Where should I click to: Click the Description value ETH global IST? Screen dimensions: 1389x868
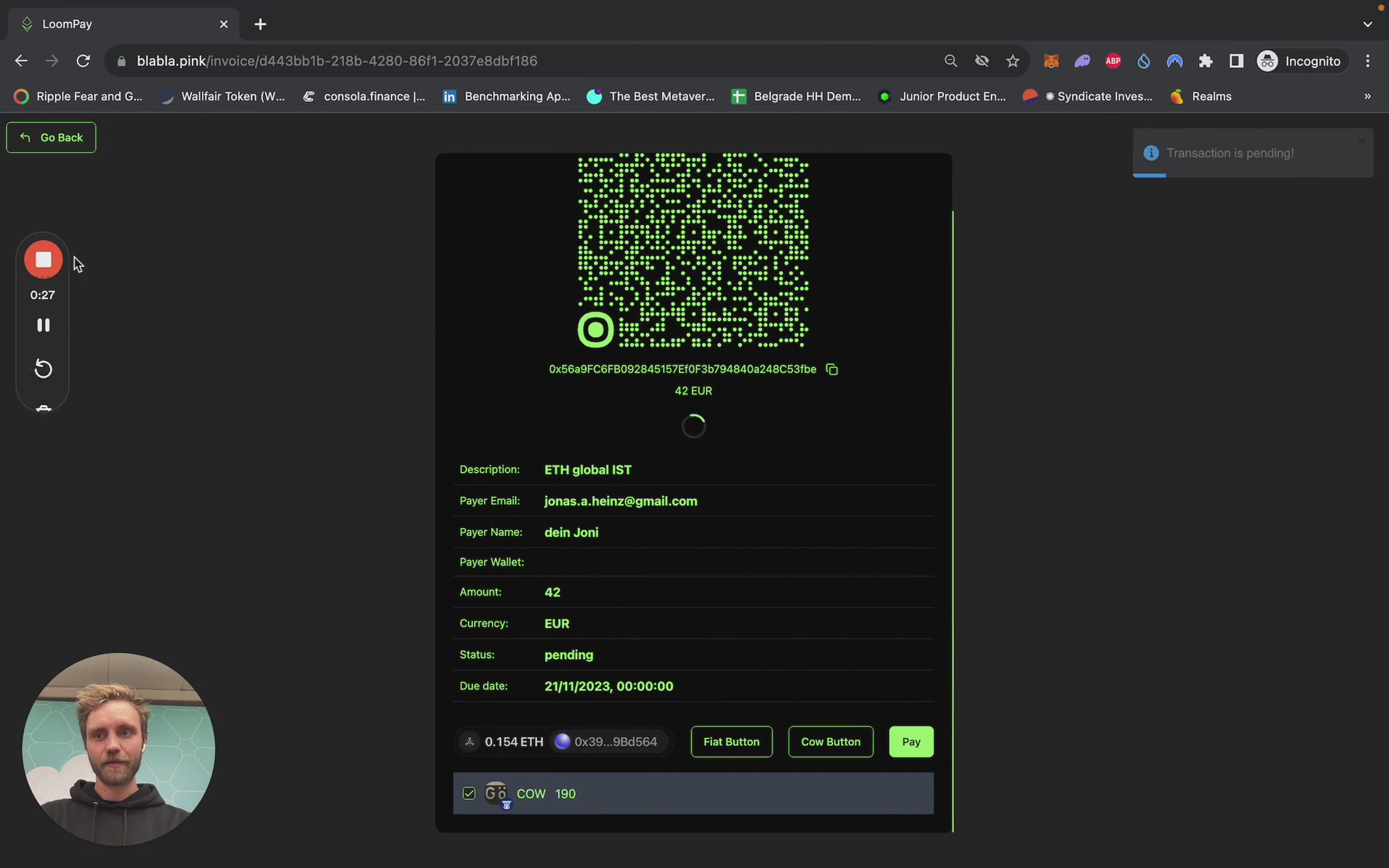(588, 470)
